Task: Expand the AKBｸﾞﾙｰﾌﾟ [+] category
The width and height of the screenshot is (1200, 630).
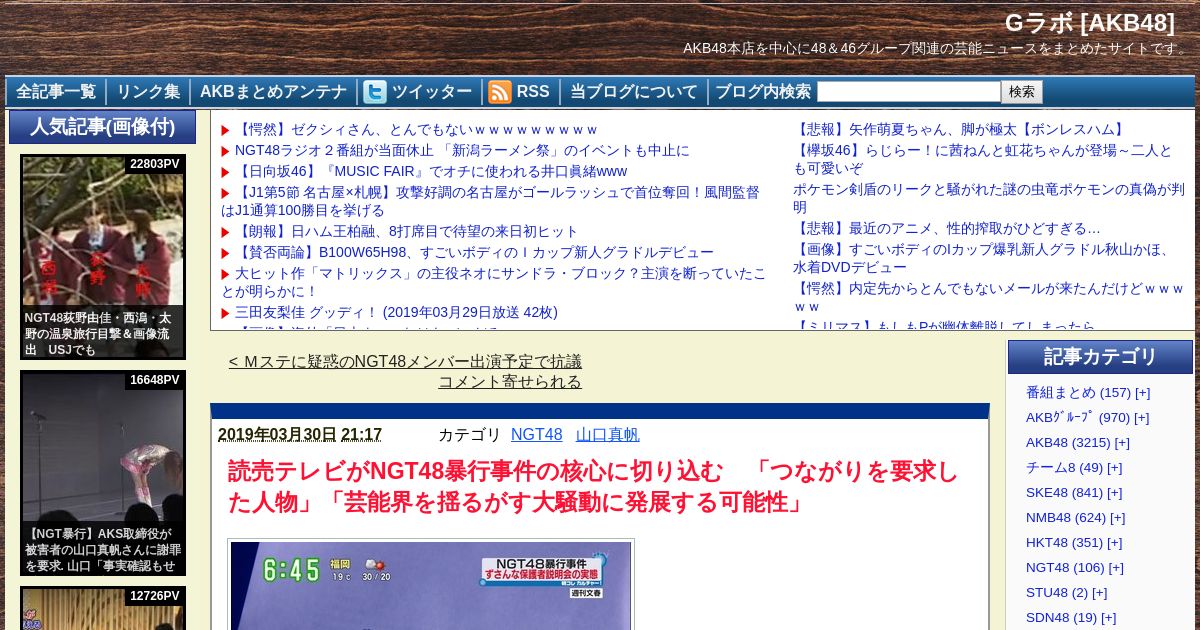Action: (1141, 418)
